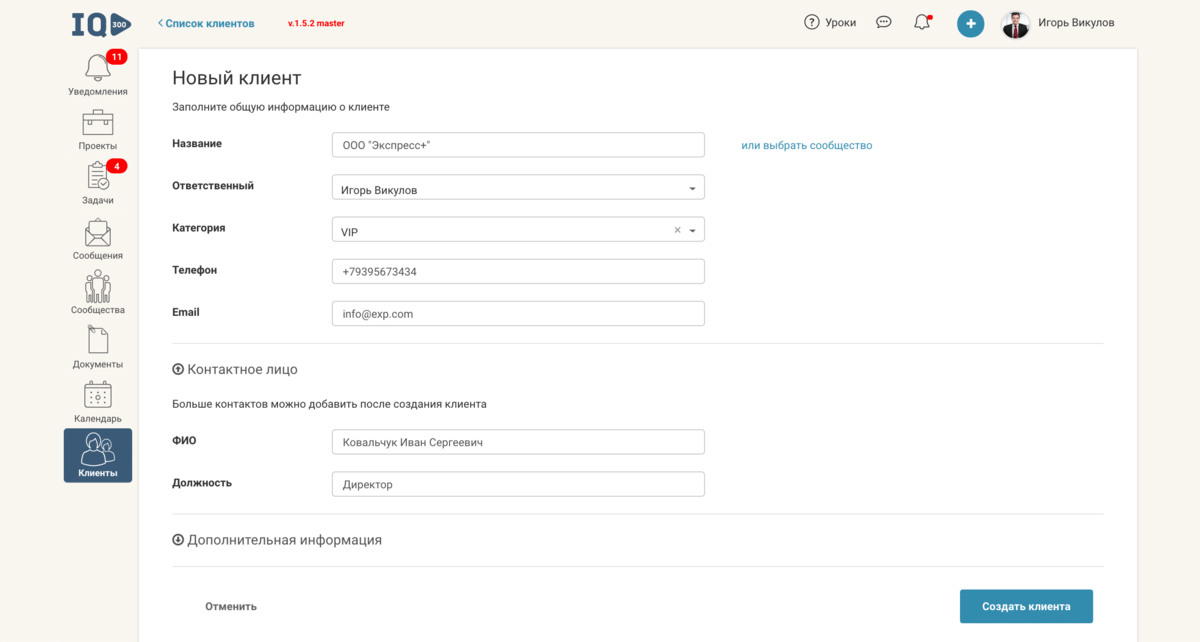Click the chat bubble icon in header
The height and width of the screenshot is (642, 1200).
coord(883,22)
